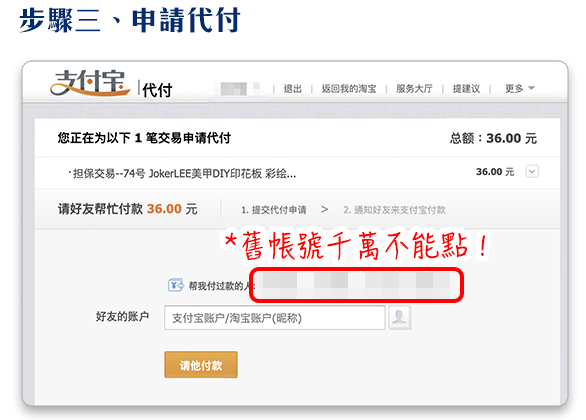Screen dimensions: 586x420
Task: Click the blurred username in header
Action: [x=240, y=89]
